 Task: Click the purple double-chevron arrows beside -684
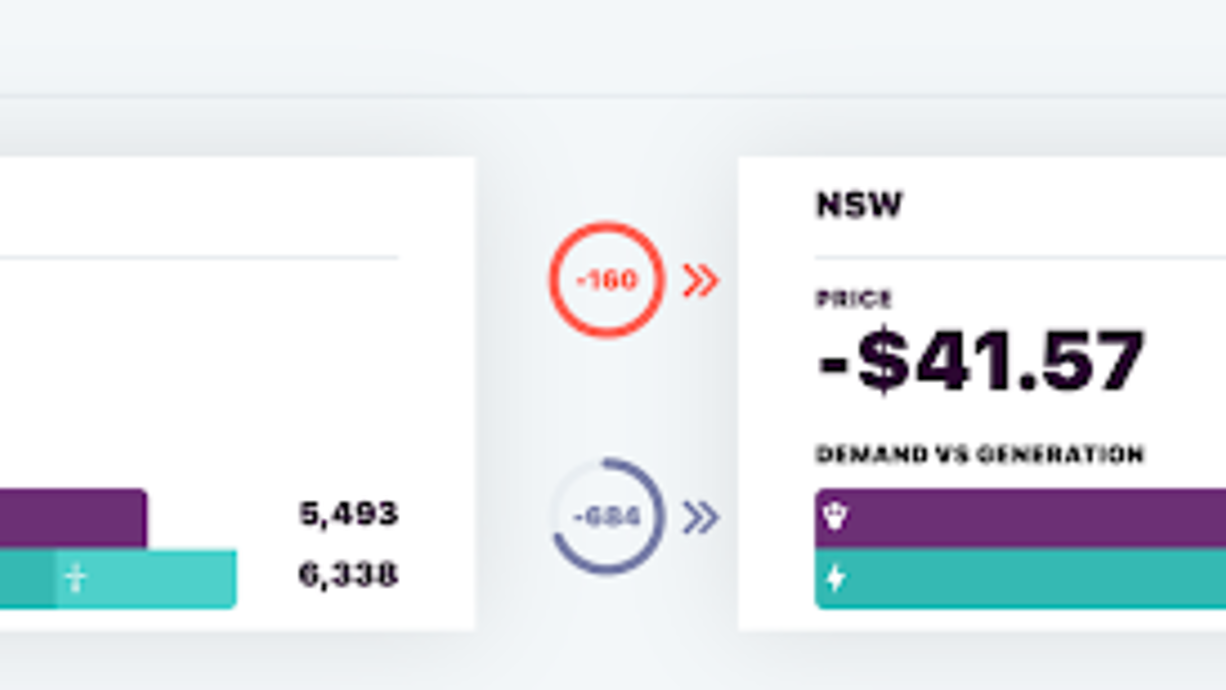pos(700,517)
